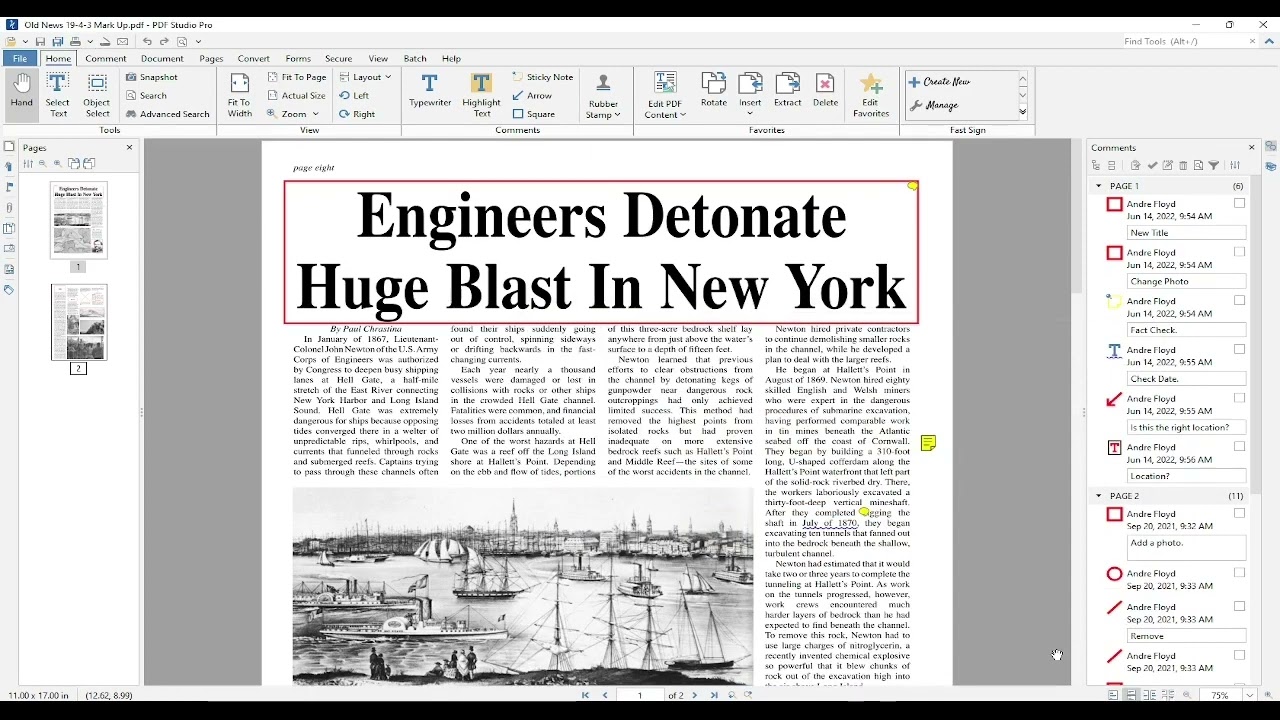The width and height of the screenshot is (1280, 720).
Task: Check the 'Remove' comment checkbox
Action: click(x=1239, y=606)
